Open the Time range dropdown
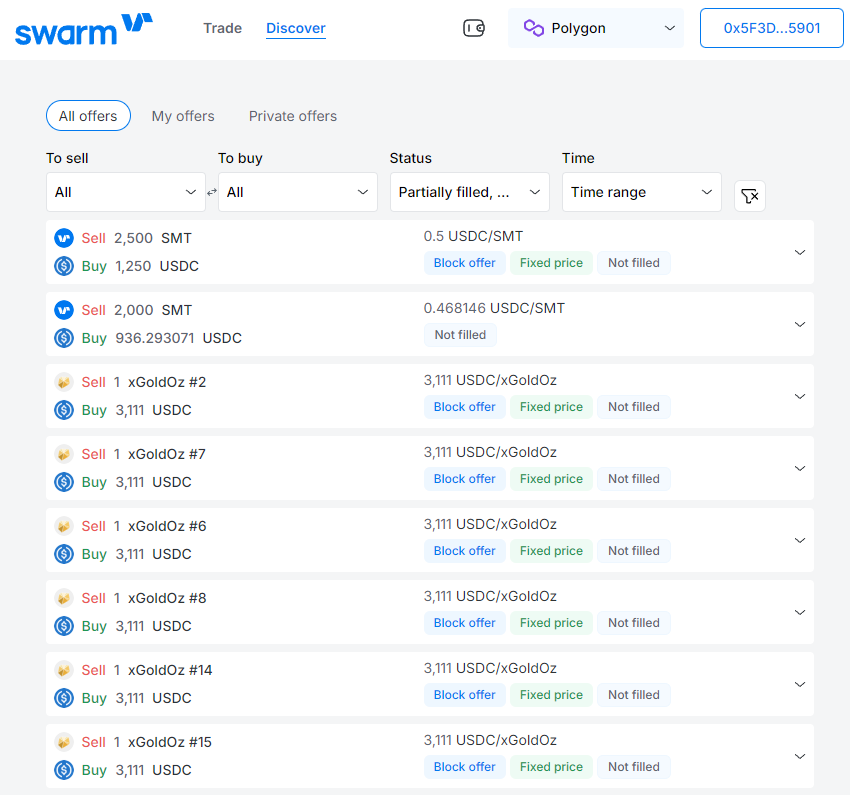This screenshot has width=850, height=795. point(641,192)
